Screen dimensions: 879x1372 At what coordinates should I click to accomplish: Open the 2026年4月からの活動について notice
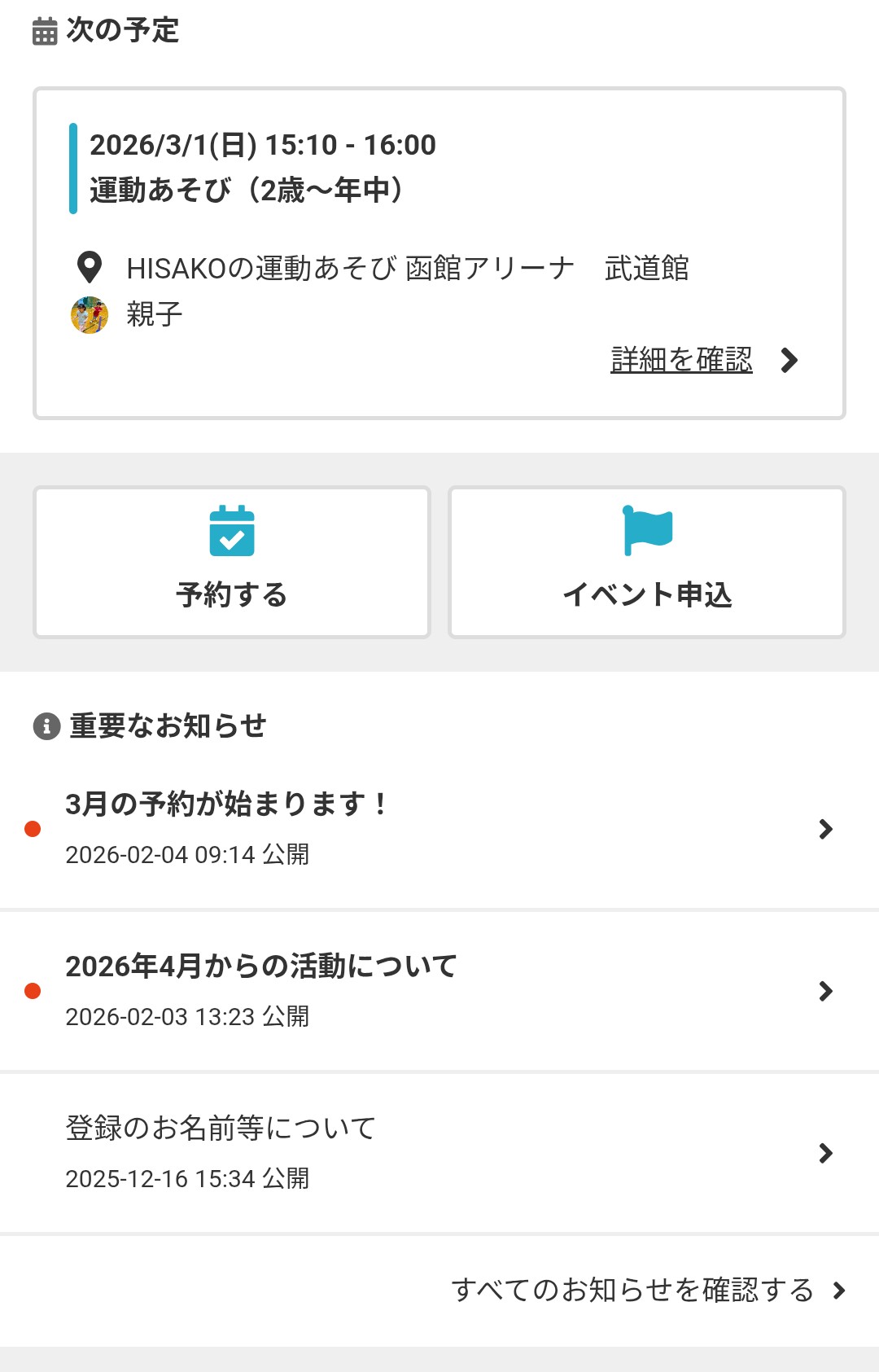tap(261, 967)
